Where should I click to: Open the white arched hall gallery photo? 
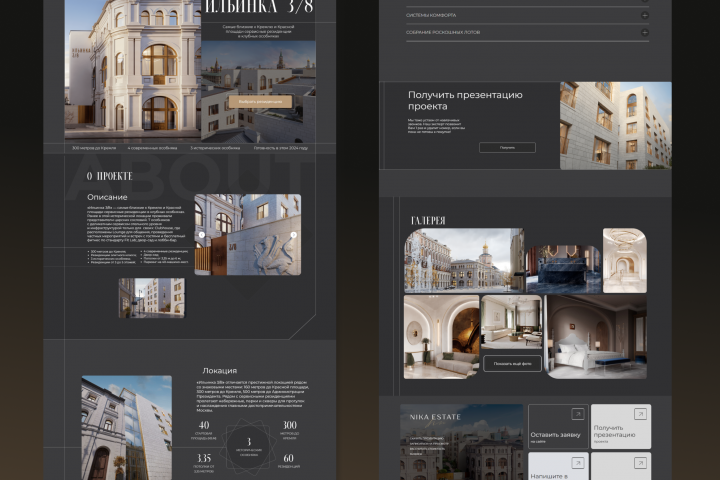click(x=624, y=260)
